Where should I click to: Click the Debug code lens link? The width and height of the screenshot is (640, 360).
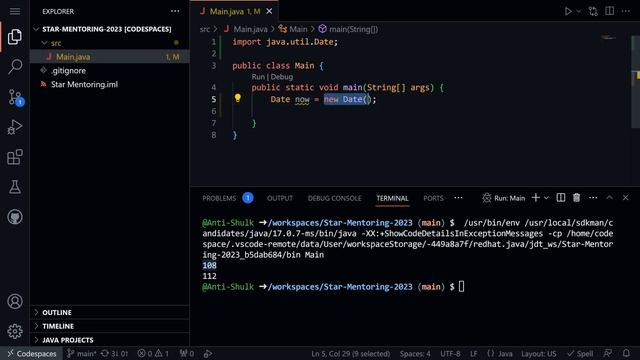point(282,77)
